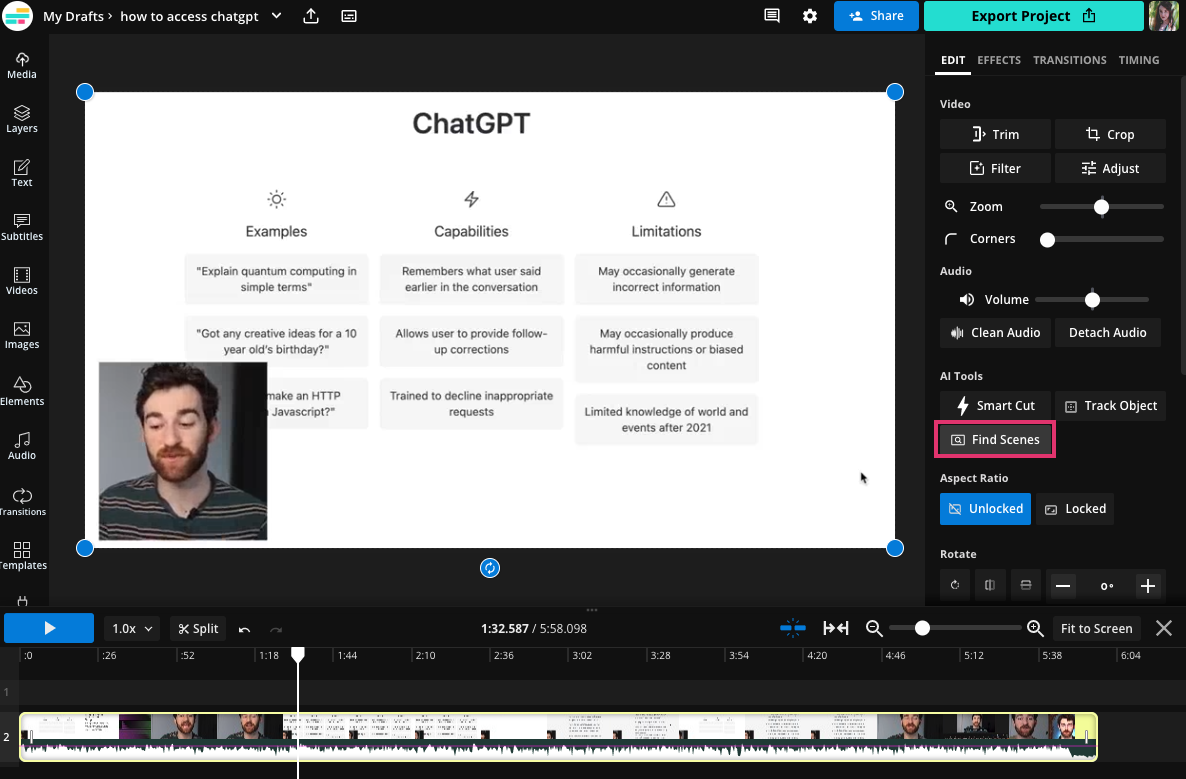This screenshot has width=1186, height=779.
Task: Click Find Scenes under AI Tools
Action: click(995, 439)
